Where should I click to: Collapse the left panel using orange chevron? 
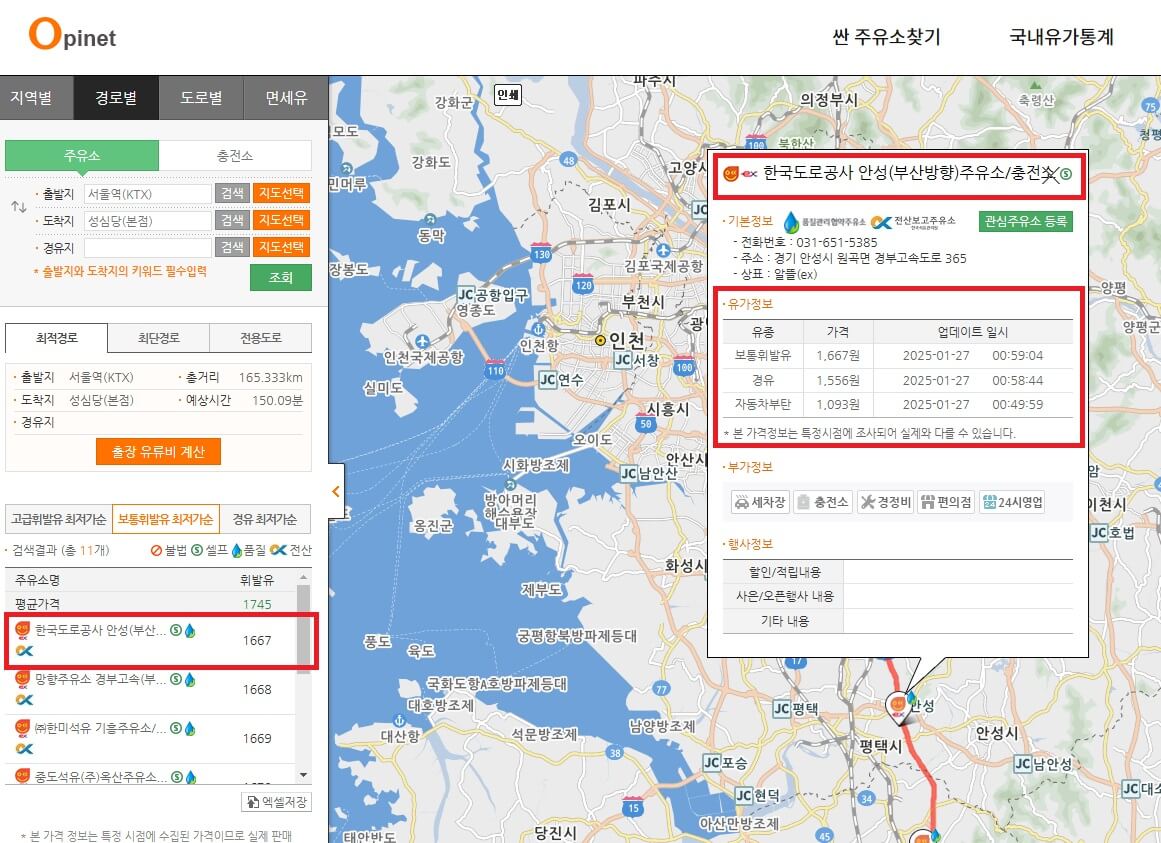pos(335,491)
